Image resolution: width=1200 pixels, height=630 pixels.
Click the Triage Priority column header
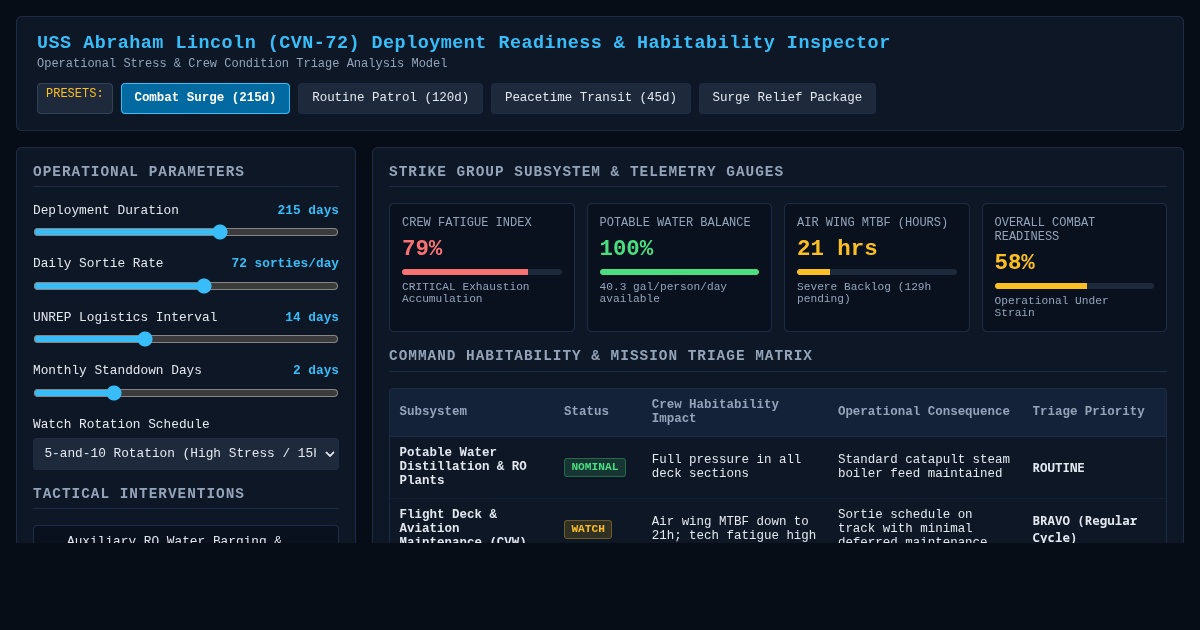click(x=1088, y=412)
